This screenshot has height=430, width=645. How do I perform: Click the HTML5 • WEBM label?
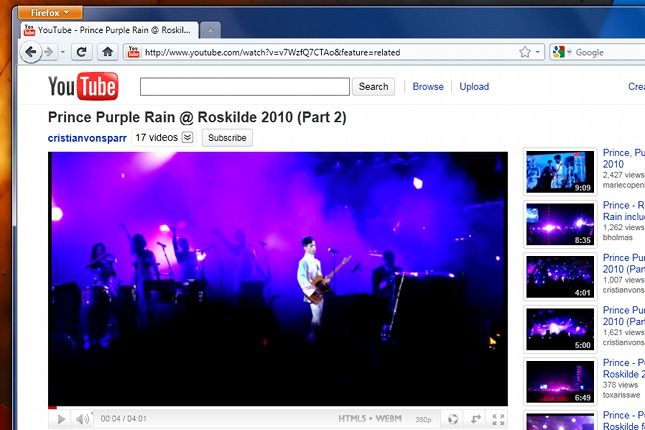[x=370, y=419]
